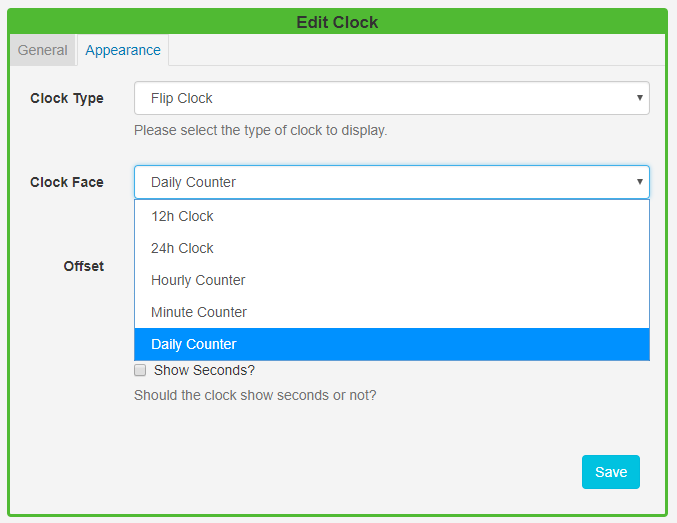Click the Clock Type dropdown arrow

pos(639,98)
